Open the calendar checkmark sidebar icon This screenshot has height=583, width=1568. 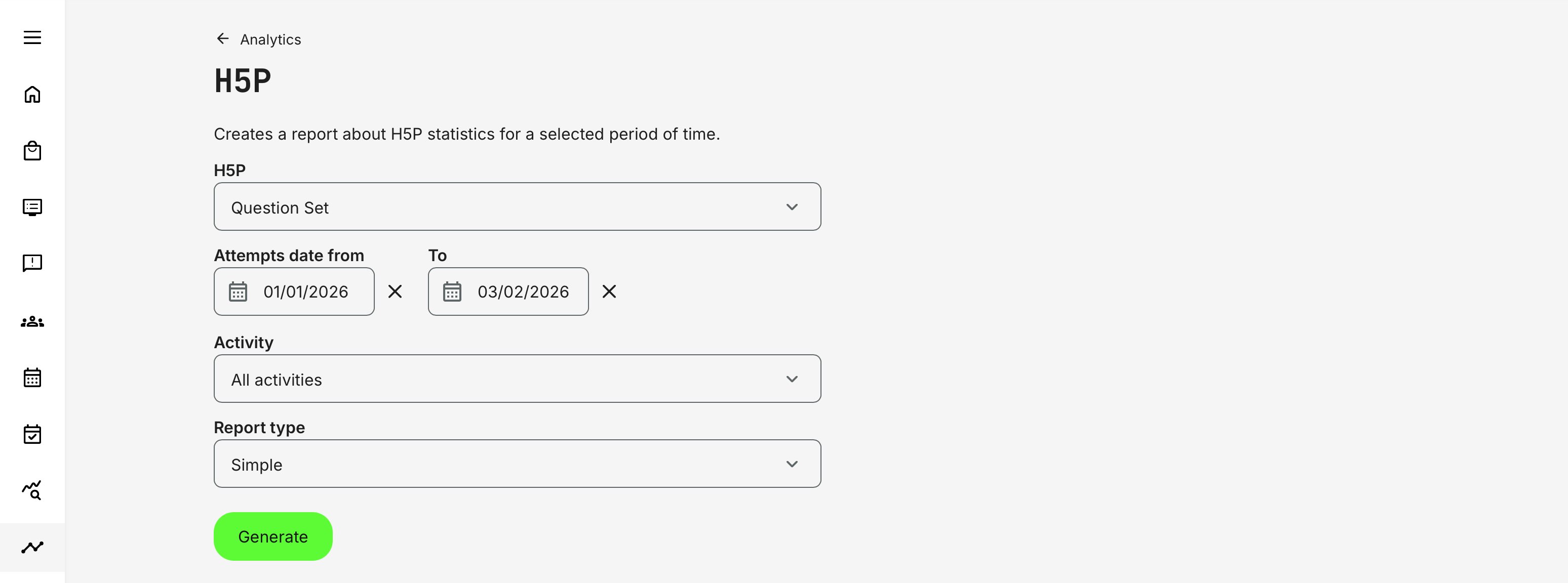point(32,434)
